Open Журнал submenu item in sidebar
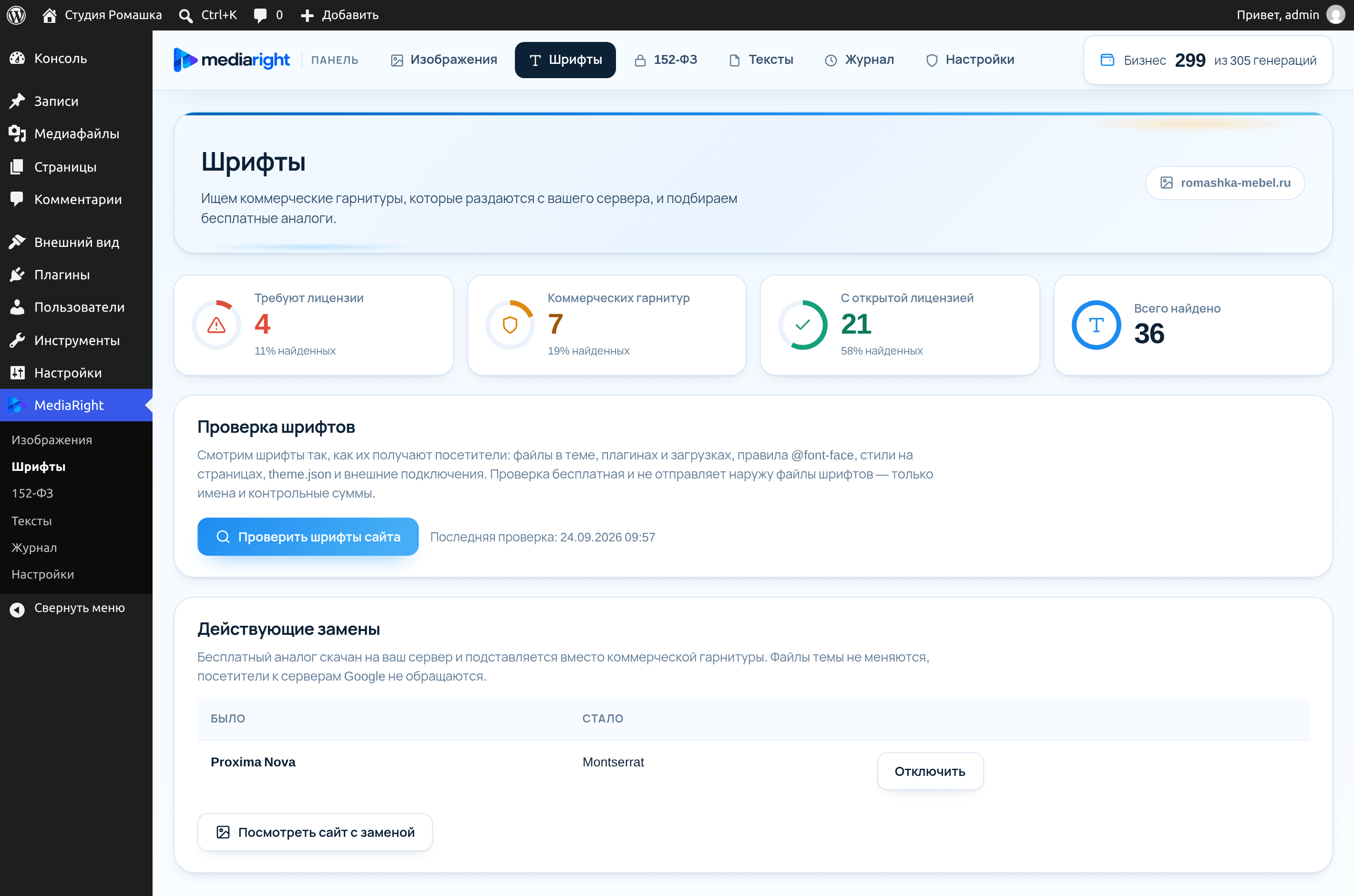 pos(77,548)
